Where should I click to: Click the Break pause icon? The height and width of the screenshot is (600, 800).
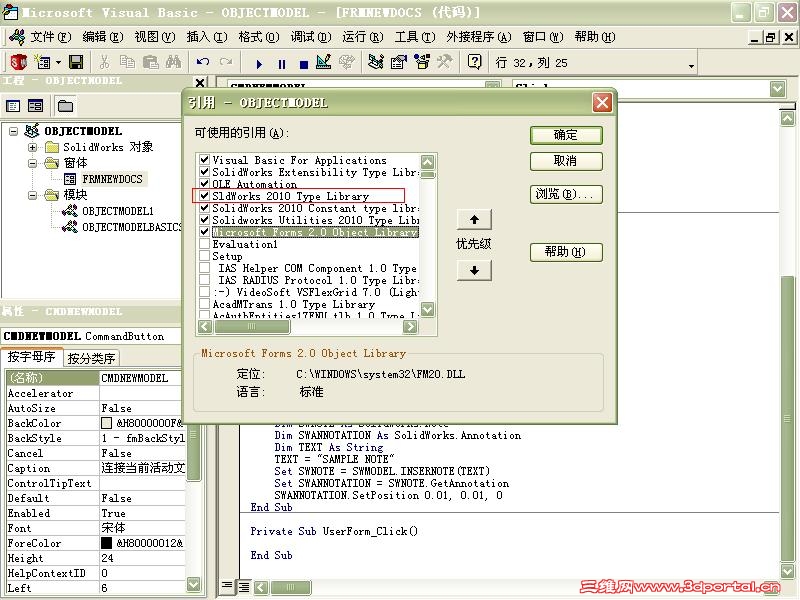(x=282, y=64)
